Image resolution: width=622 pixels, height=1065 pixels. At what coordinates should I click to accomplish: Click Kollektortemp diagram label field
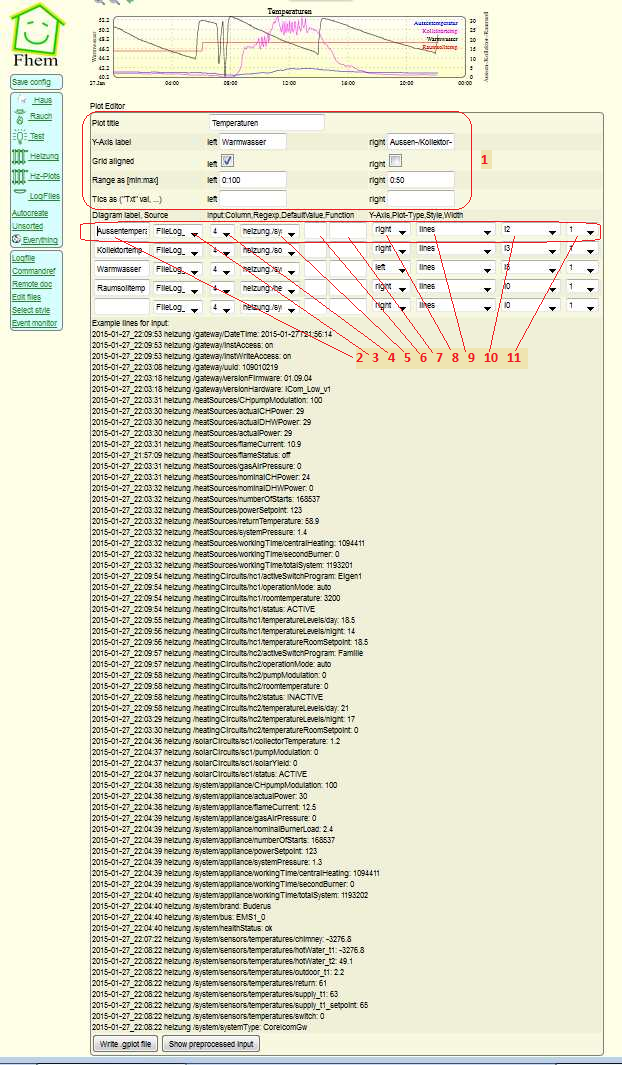pyautogui.click(x=122, y=249)
